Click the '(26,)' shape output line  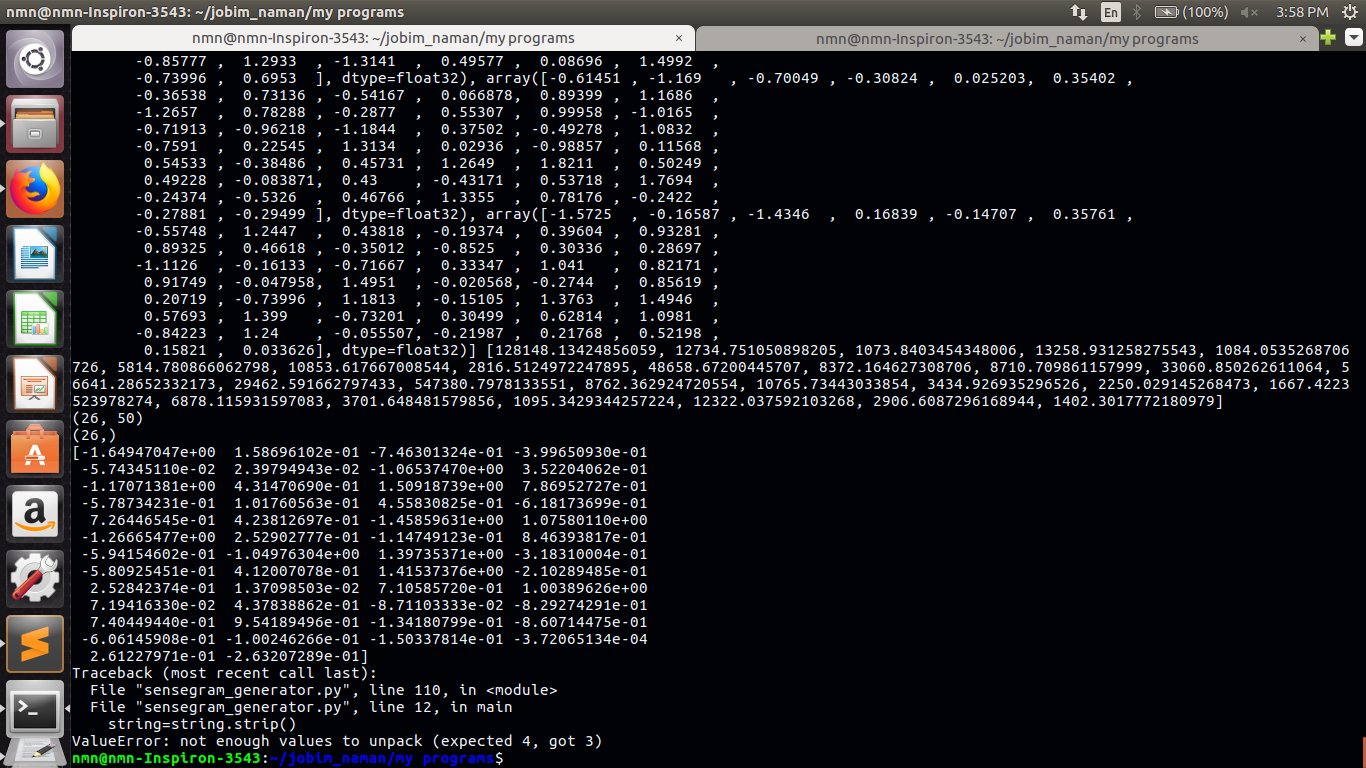point(94,435)
